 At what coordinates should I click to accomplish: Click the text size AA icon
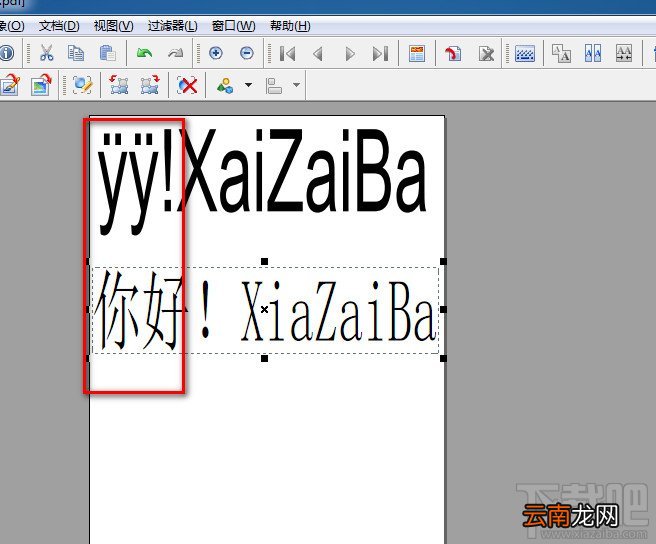561,53
